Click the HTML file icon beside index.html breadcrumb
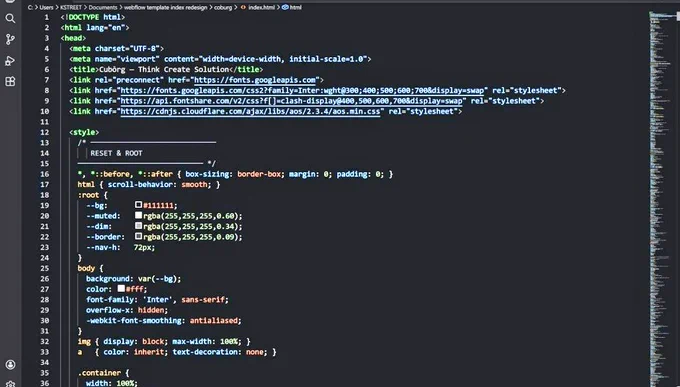The image size is (680, 387). click(x=243, y=7)
